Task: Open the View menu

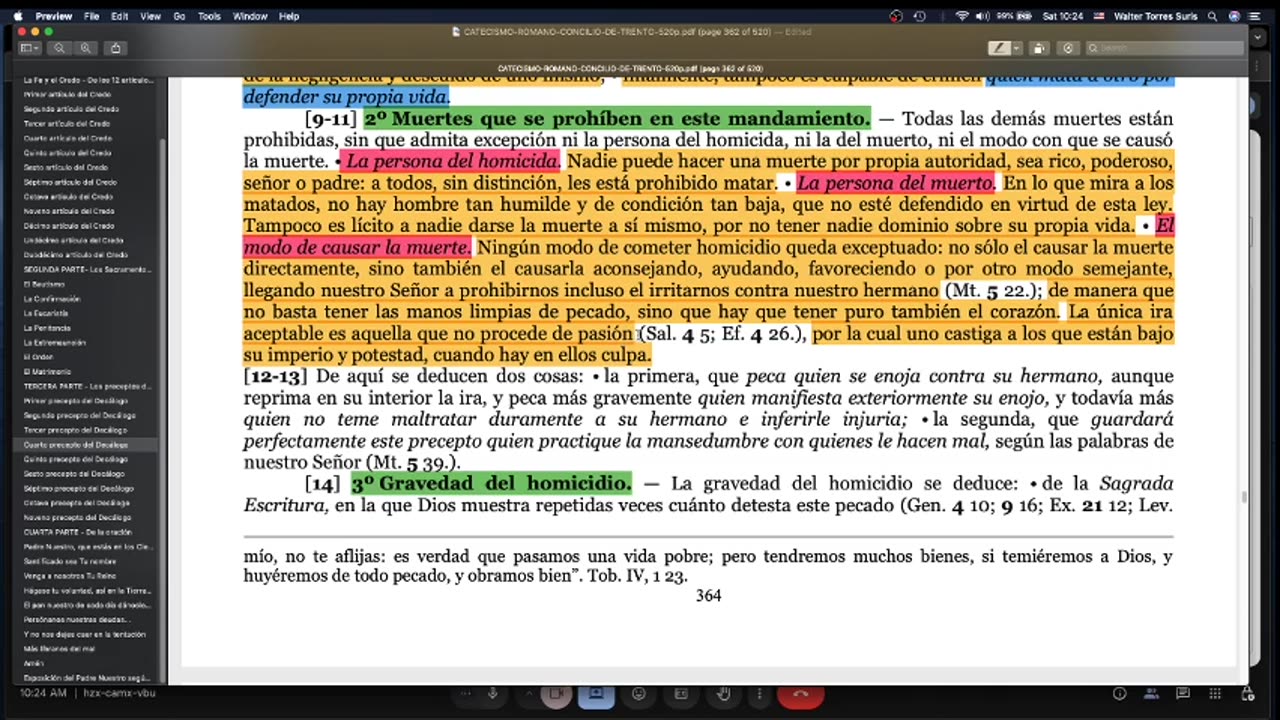Action: point(150,16)
